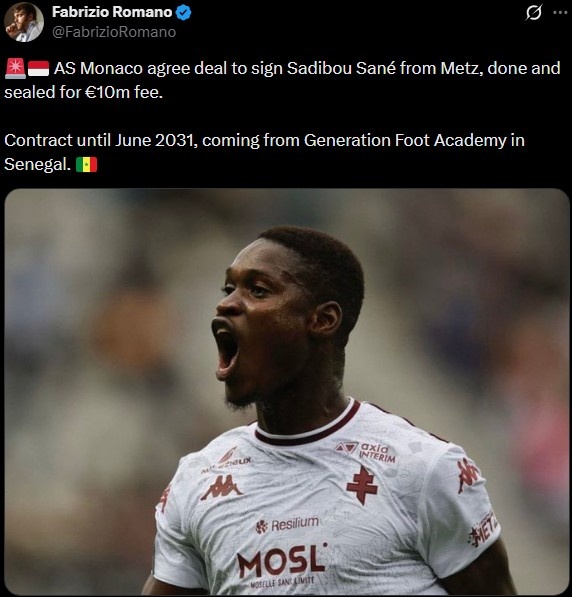Click the Moselle Sans Limite small text
The image size is (572, 597).
pyautogui.click(x=283, y=582)
